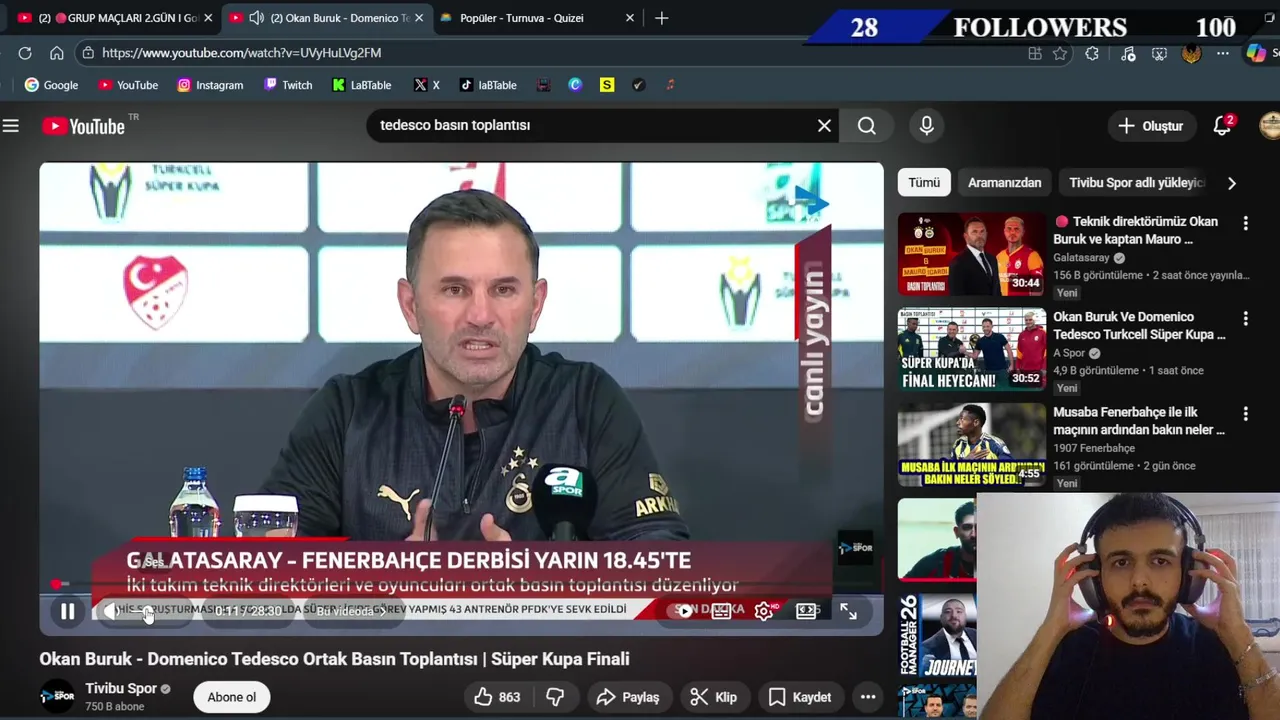
Task: Open the Oluştur create menu
Action: (1151, 126)
